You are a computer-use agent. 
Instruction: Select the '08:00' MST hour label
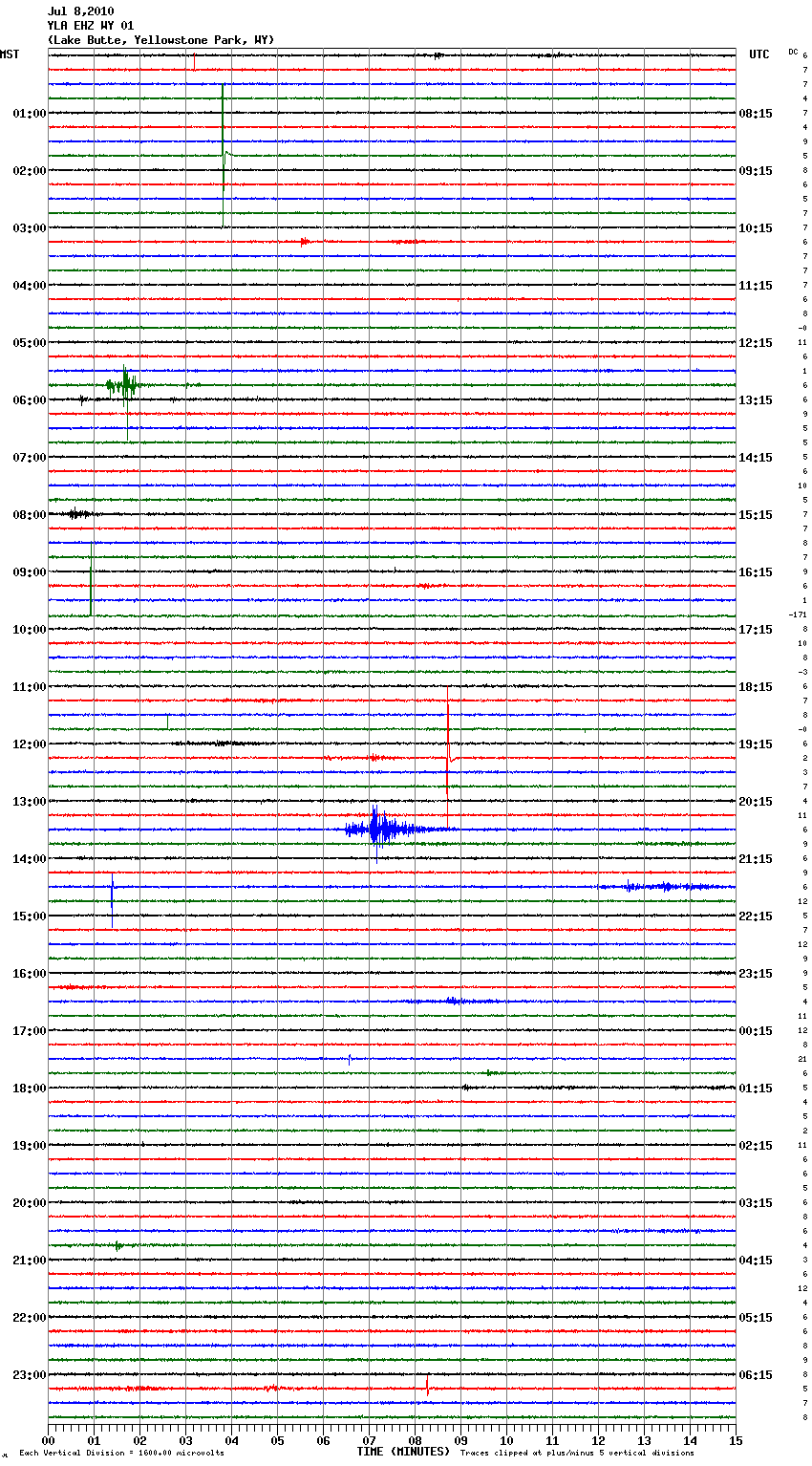pyautogui.click(x=29, y=515)
